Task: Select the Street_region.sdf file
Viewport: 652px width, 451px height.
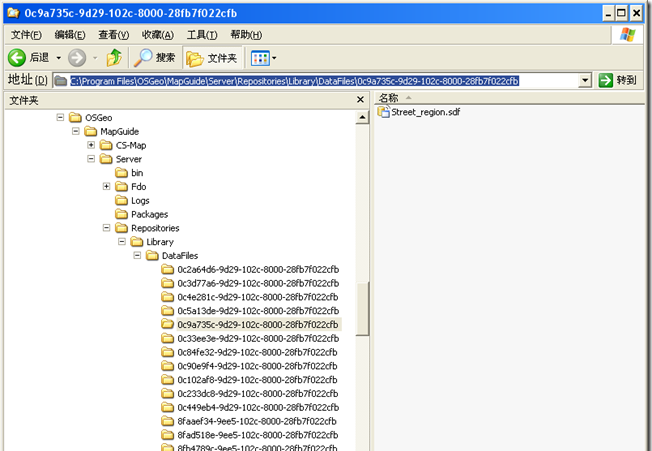Action: click(425, 112)
